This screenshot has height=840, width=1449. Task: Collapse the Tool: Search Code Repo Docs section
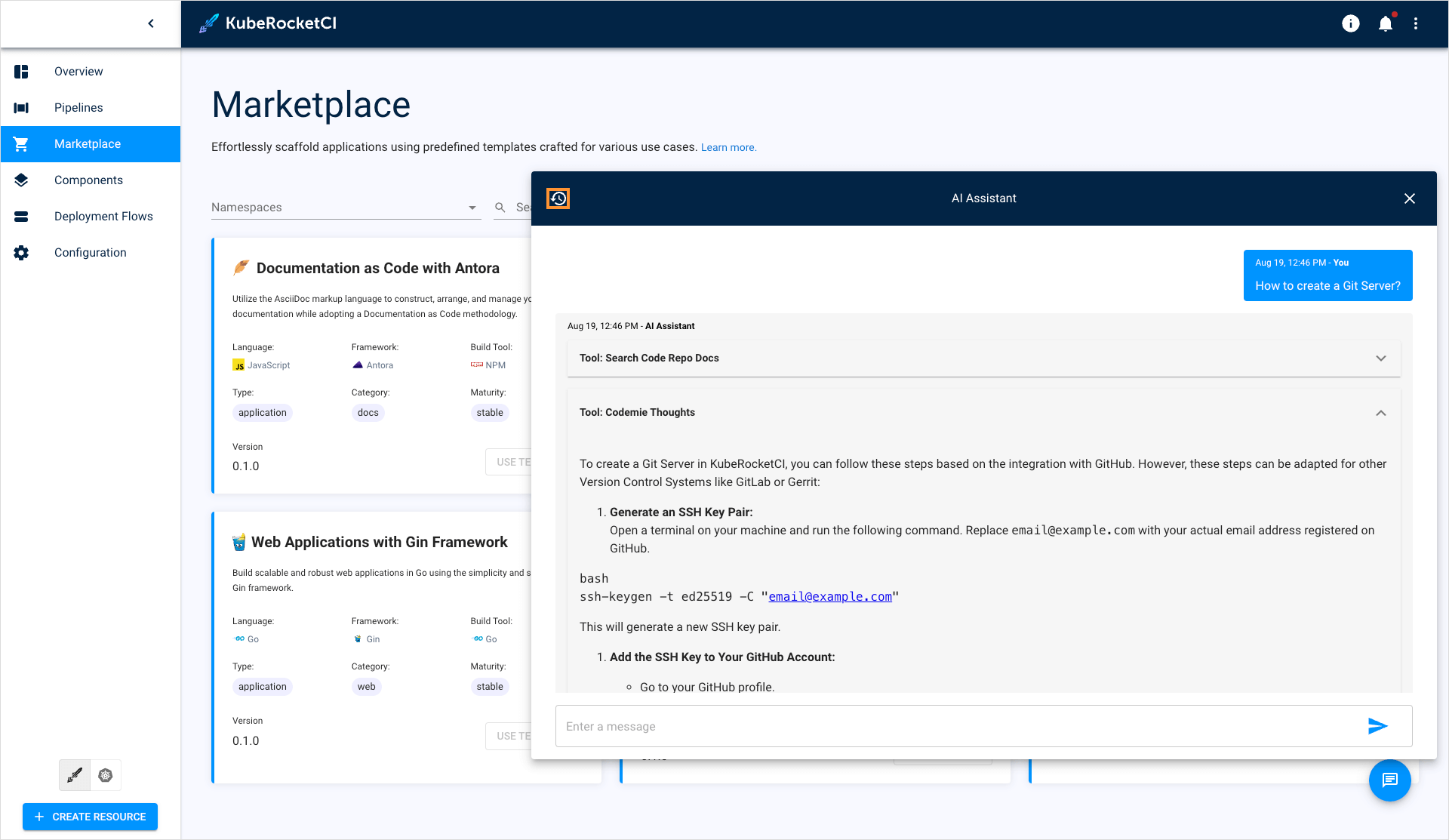(x=1381, y=358)
